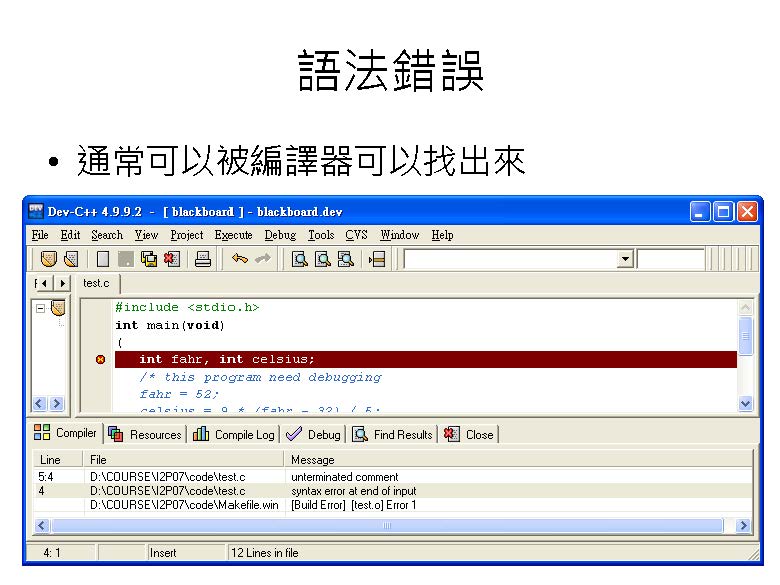The height and width of the screenshot is (585, 780).
Task: Click the horizontal scrollbar right arrow in message list
Action: click(x=742, y=525)
